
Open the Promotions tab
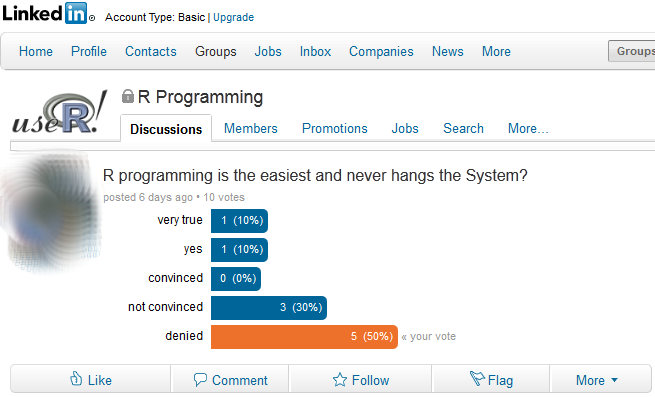(x=335, y=128)
